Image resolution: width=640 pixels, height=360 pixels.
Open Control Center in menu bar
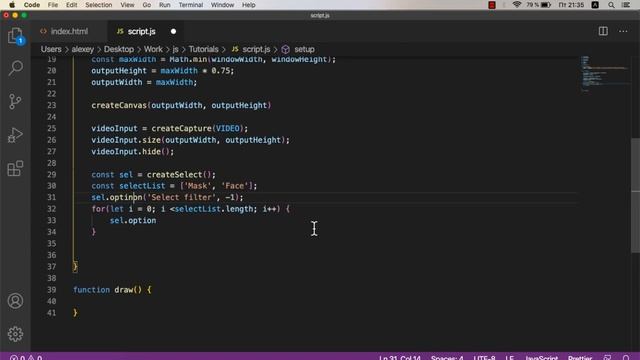626,5
